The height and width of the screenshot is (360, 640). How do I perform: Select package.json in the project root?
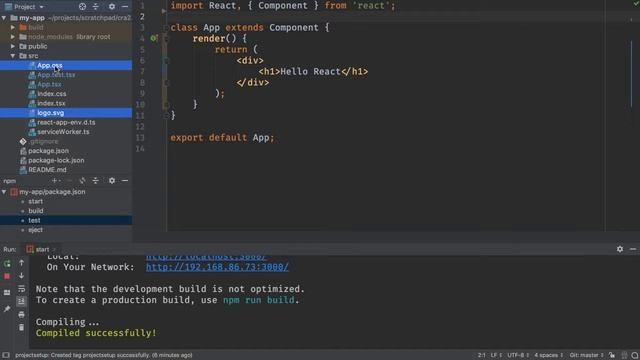(x=48, y=151)
